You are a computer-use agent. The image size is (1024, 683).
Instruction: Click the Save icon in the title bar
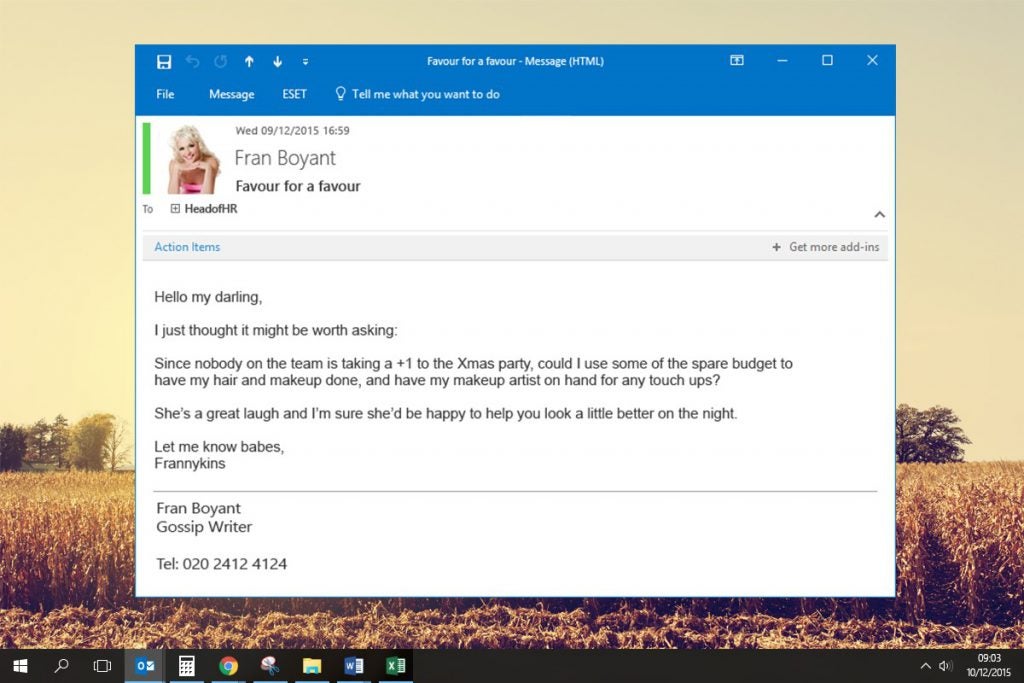pyautogui.click(x=164, y=61)
